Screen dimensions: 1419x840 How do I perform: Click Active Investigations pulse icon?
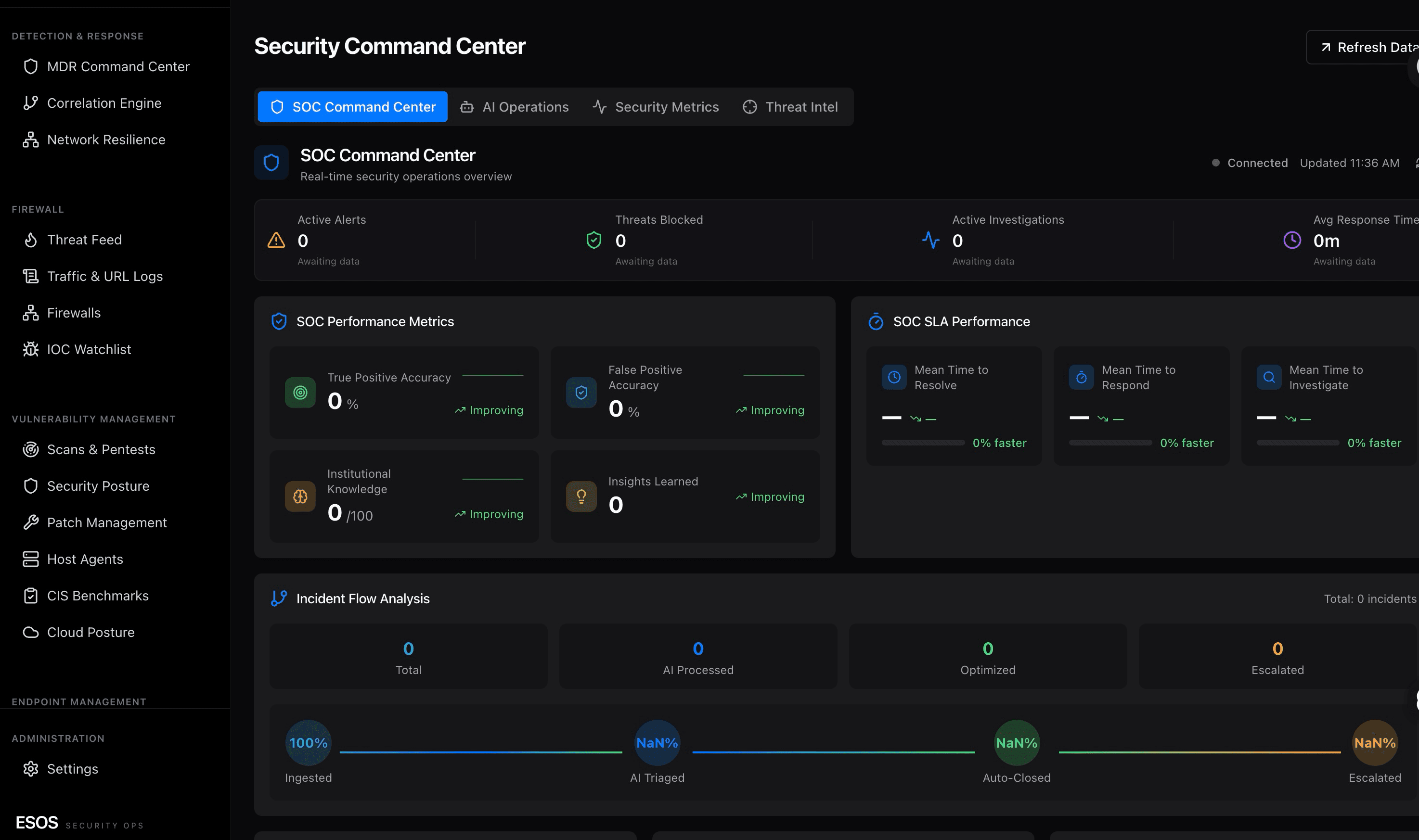930,240
